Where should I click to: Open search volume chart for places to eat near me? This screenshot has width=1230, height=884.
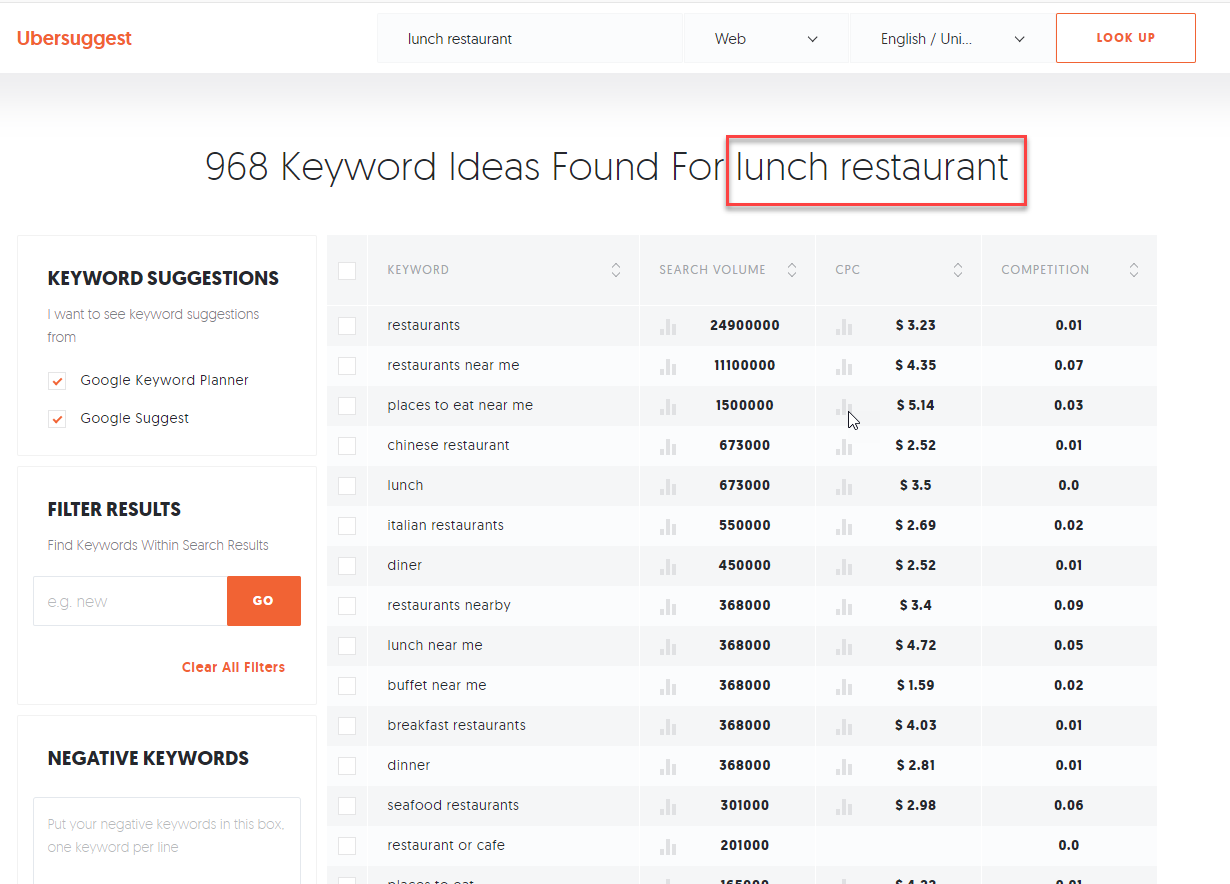[668, 406]
